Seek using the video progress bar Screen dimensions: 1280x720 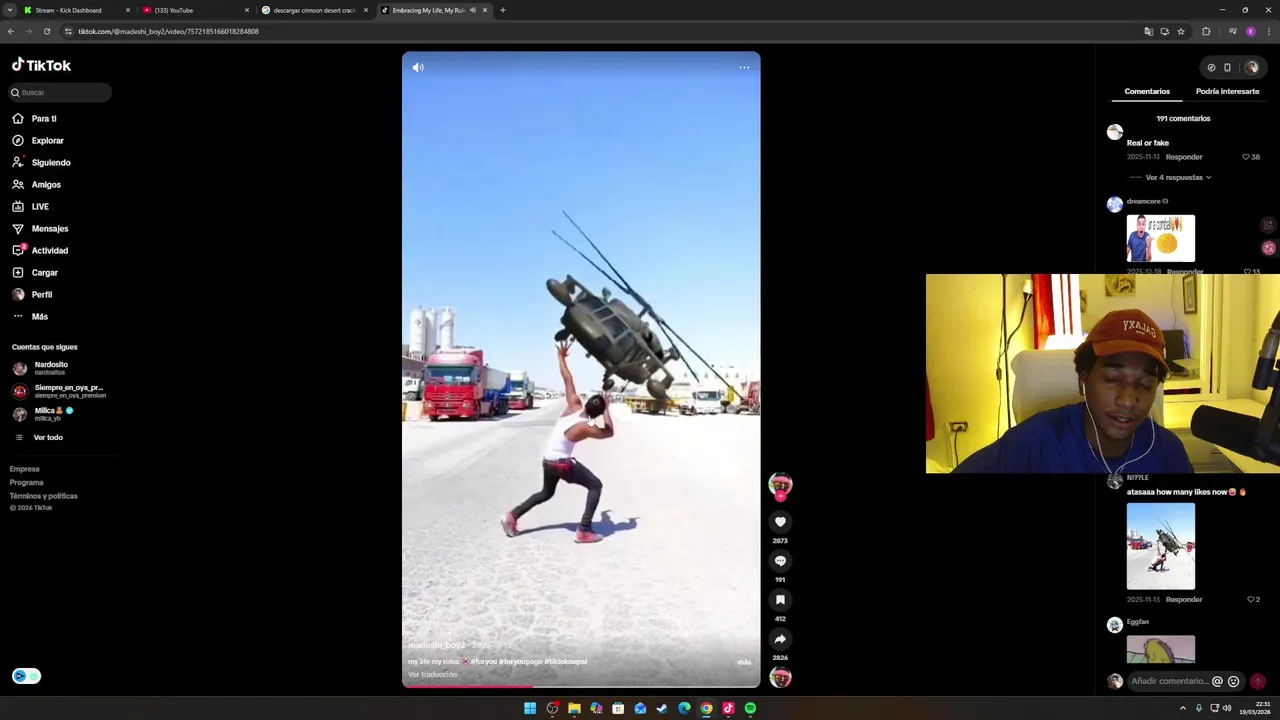tap(581, 686)
